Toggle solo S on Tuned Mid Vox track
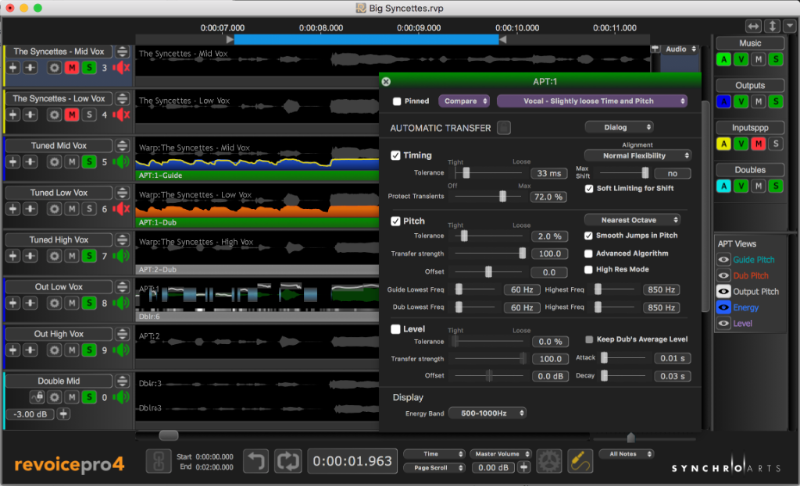 89,162
